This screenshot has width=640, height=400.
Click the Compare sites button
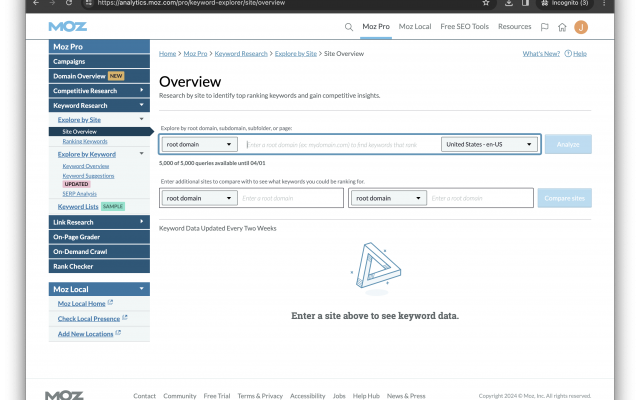(x=564, y=198)
